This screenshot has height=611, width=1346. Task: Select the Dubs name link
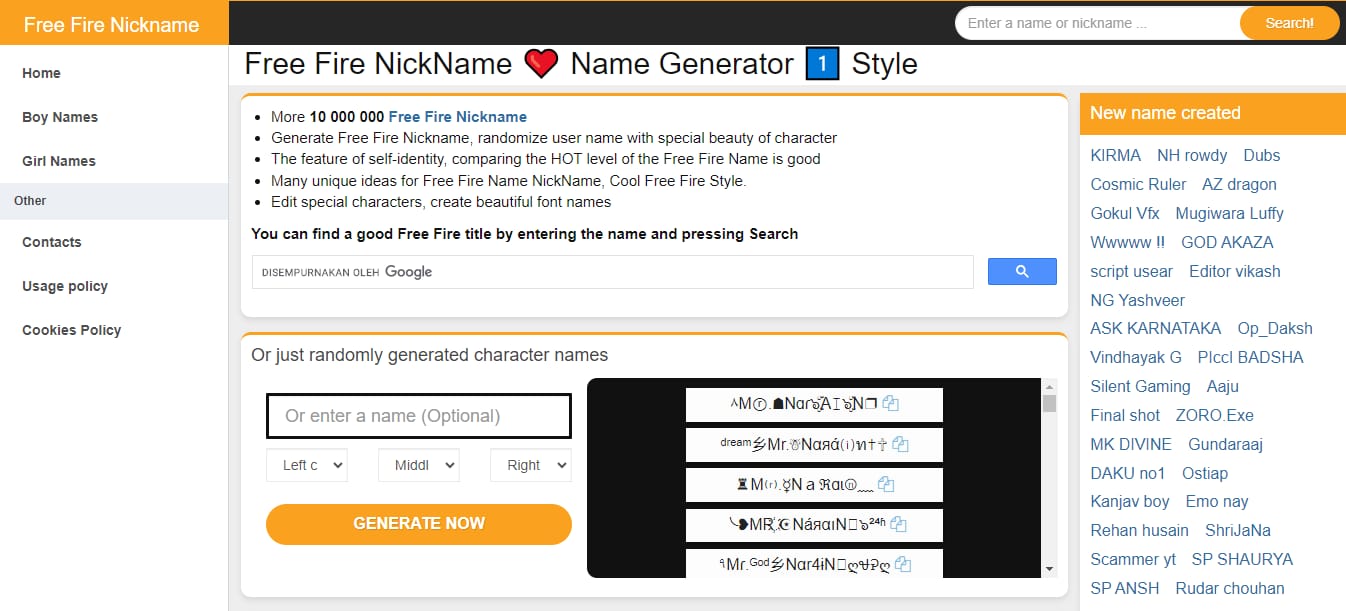[x=1262, y=156]
